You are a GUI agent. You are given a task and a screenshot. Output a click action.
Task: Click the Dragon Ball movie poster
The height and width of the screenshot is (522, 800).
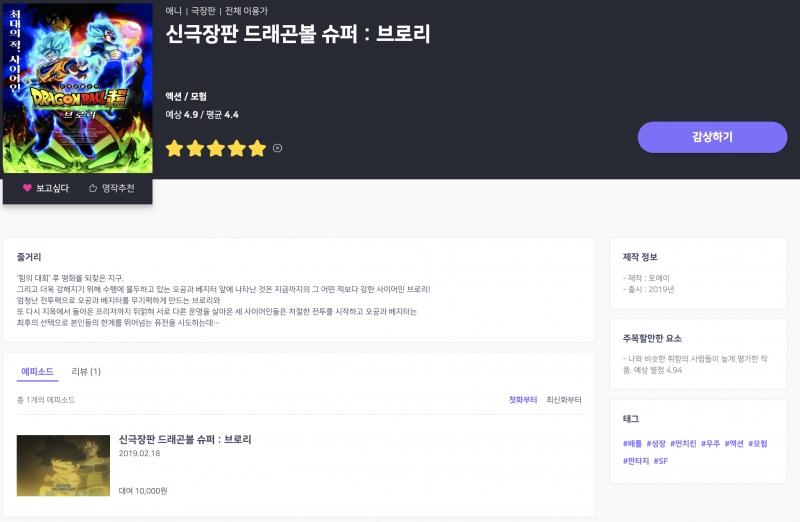[78, 88]
